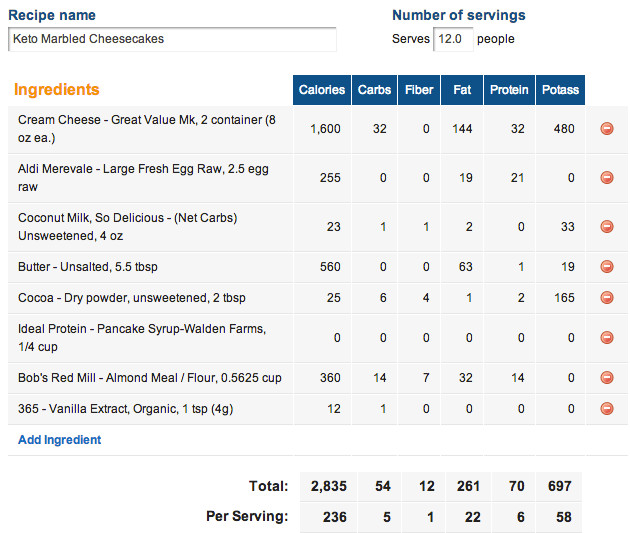Click the 21 protein value for eggs
The image size is (630, 533).
(x=518, y=178)
